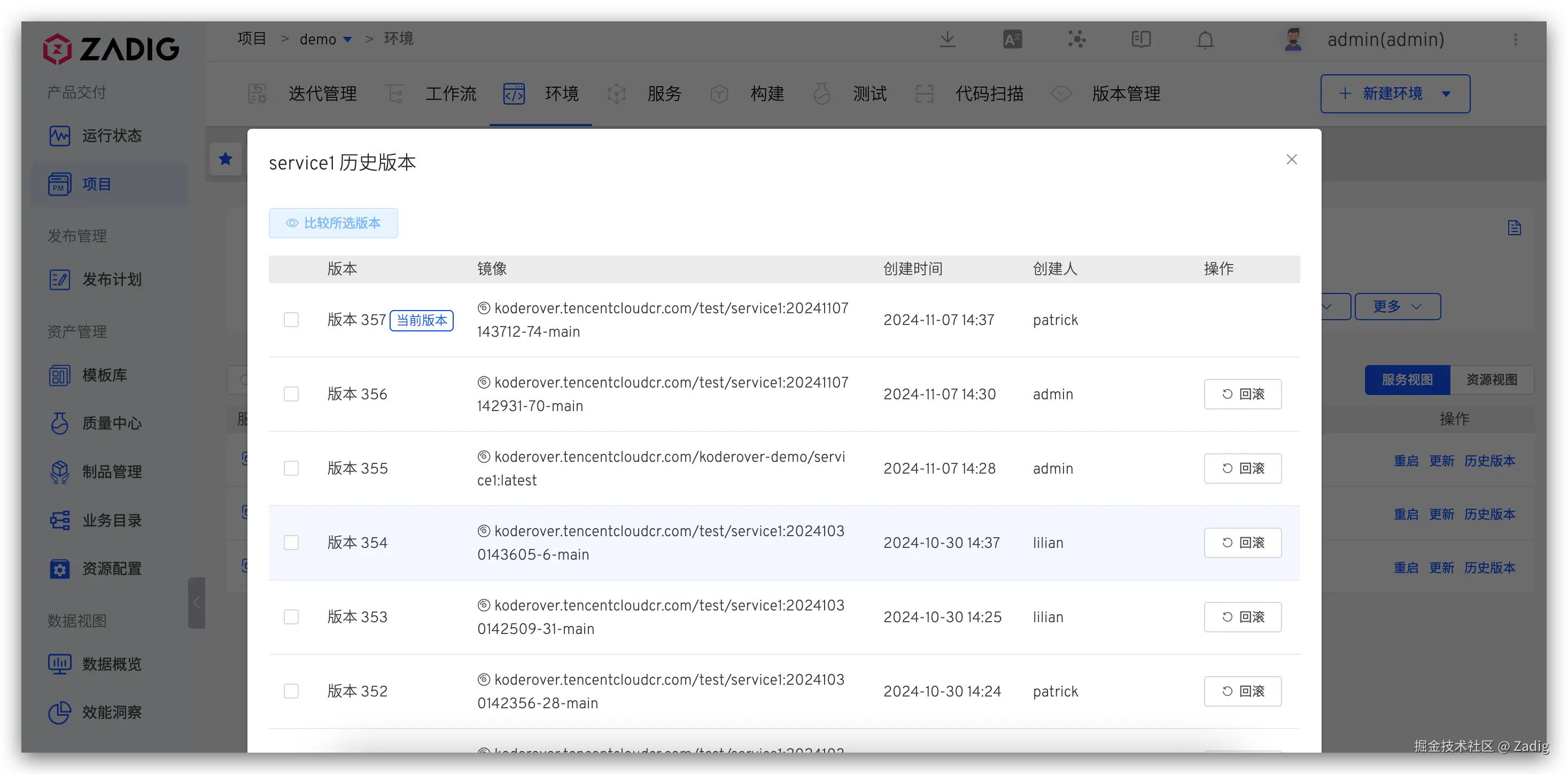Open the 新建环境 dropdown arrow
The image size is (1568, 774).
pos(1446,94)
